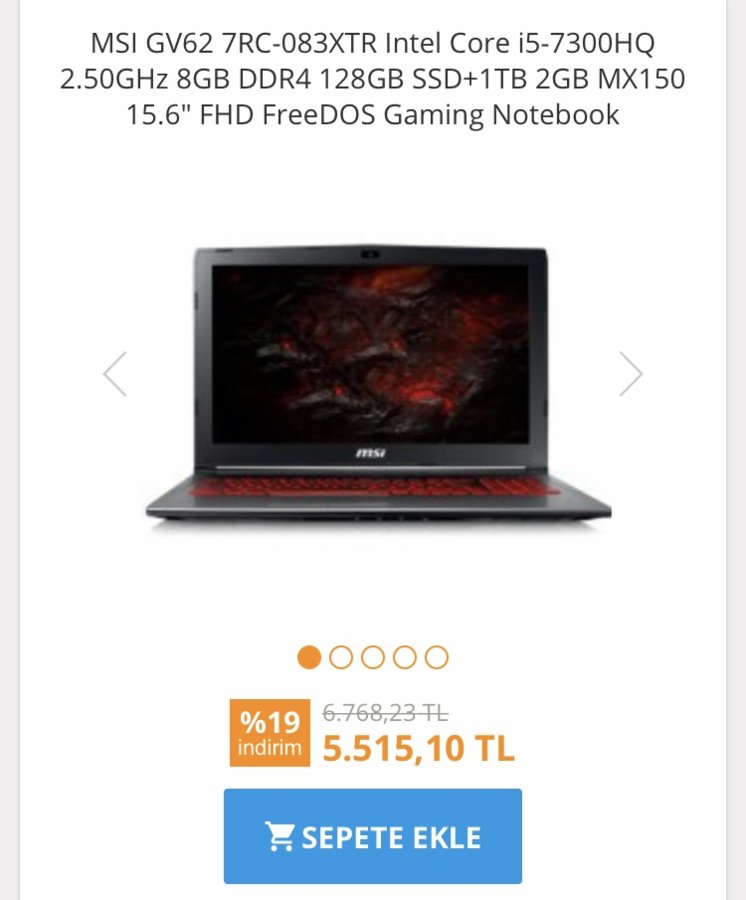Select the fifth carousel dot
Screen dimensions: 746x900
pos(437,657)
